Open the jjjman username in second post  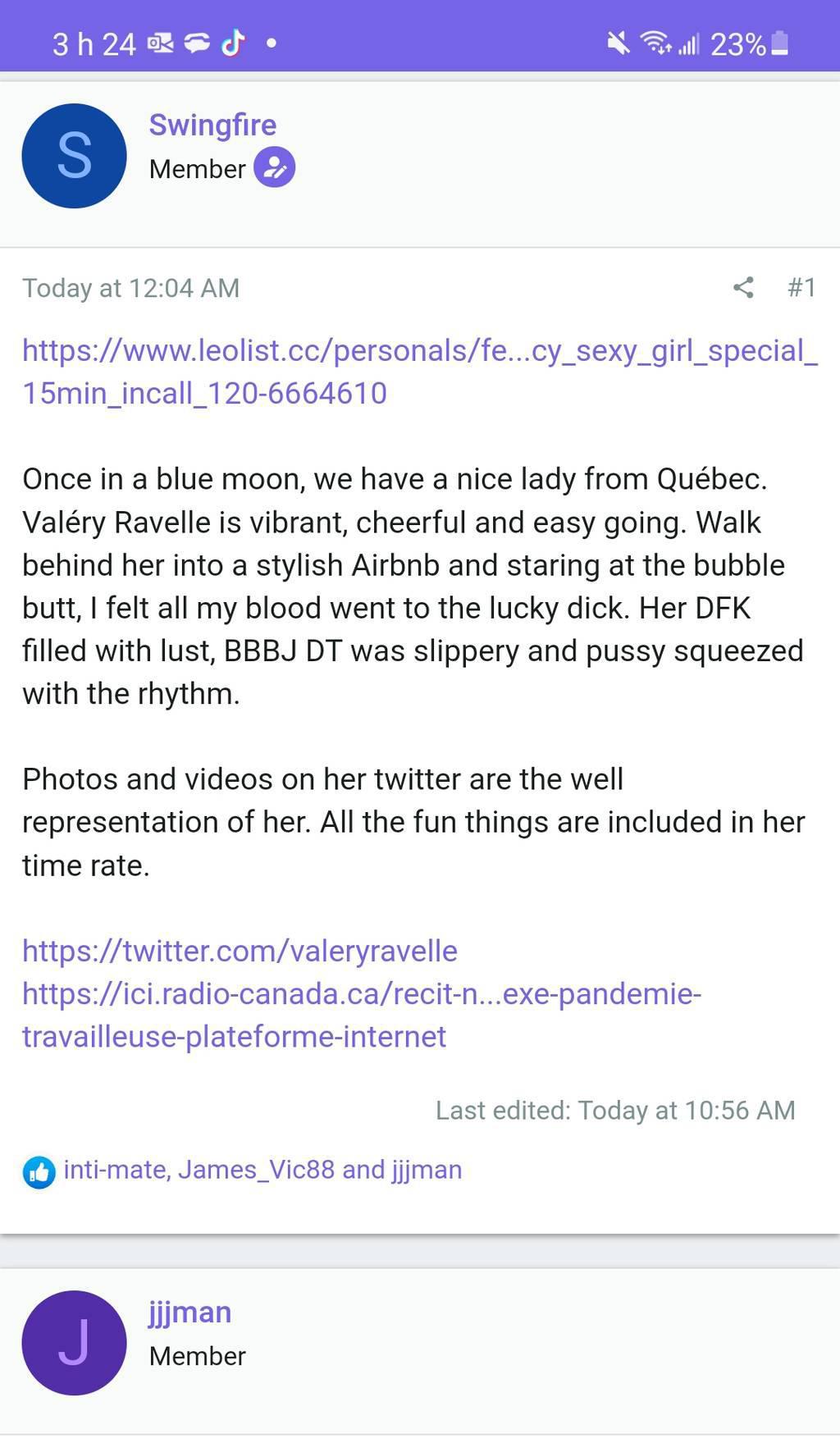190,1312
